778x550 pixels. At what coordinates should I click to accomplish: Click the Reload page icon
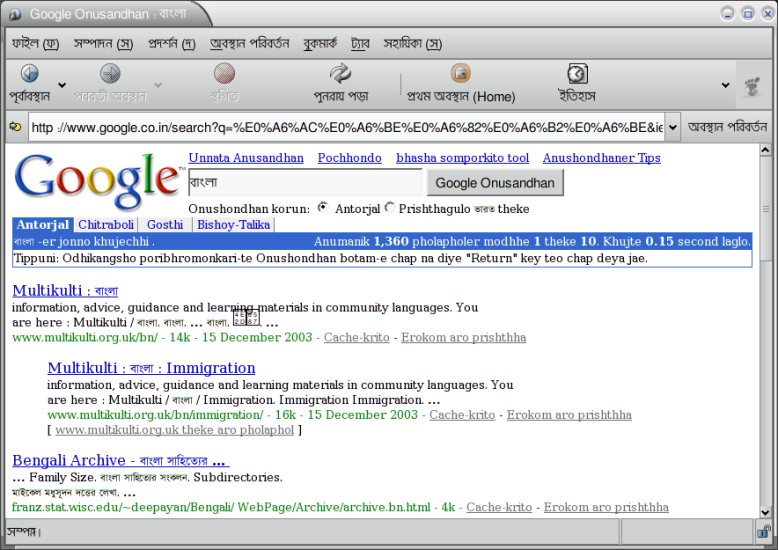[x=340, y=74]
